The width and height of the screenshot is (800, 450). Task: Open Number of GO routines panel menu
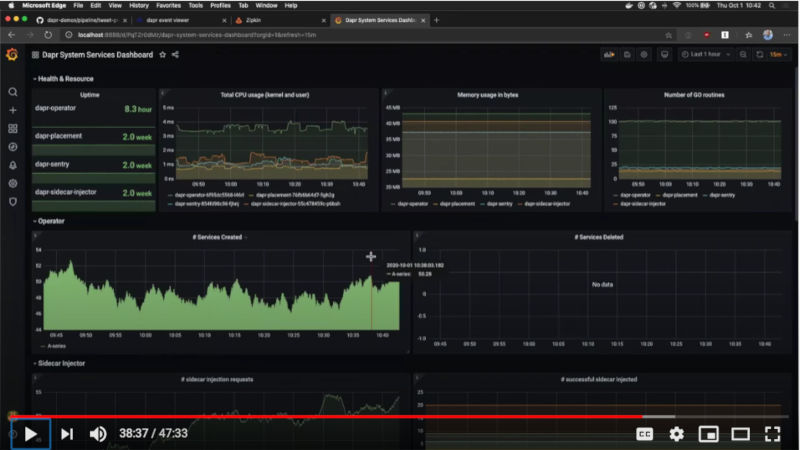[x=694, y=95]
